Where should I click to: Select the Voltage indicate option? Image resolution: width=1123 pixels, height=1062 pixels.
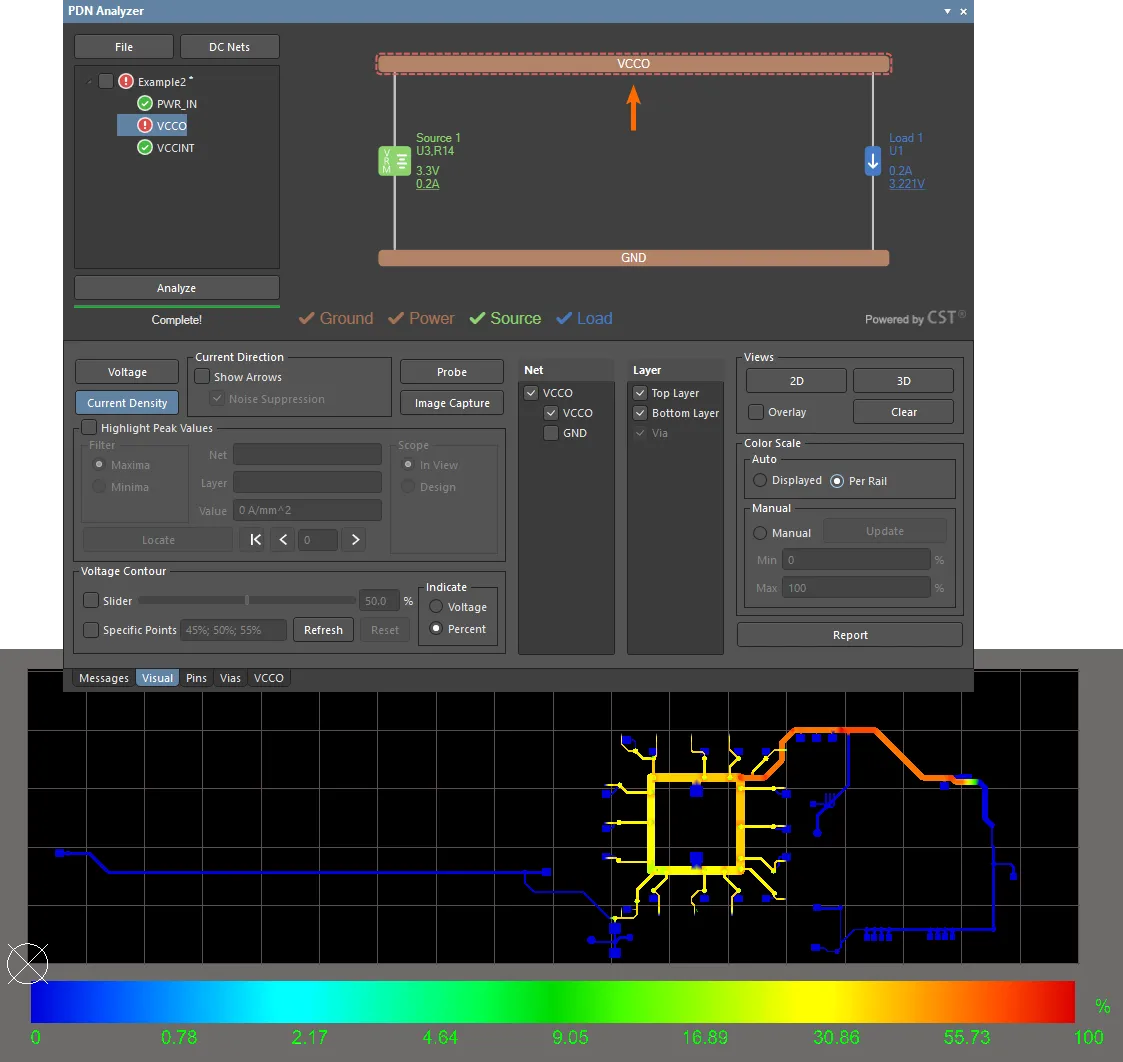pyautogui.click(x=435, y=607)
